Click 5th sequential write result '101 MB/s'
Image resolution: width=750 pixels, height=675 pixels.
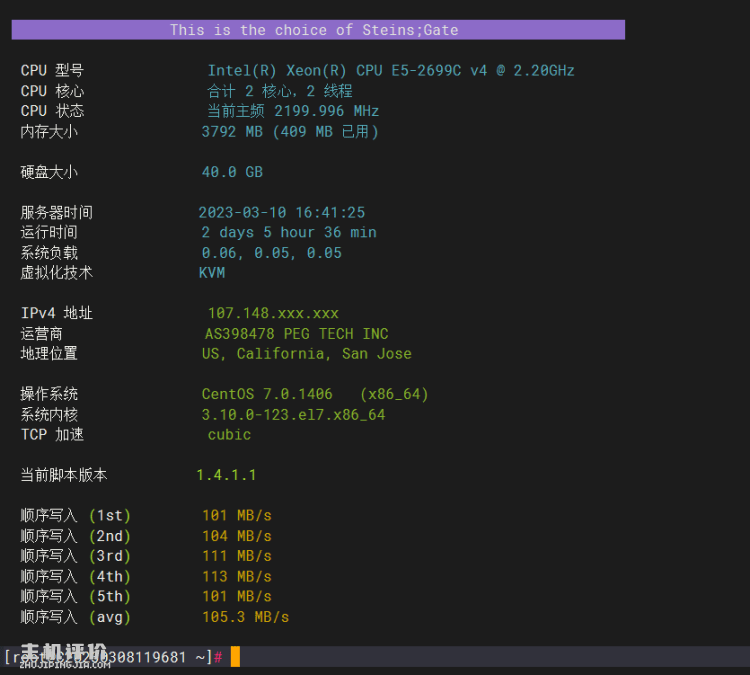[x=237, y=597]
